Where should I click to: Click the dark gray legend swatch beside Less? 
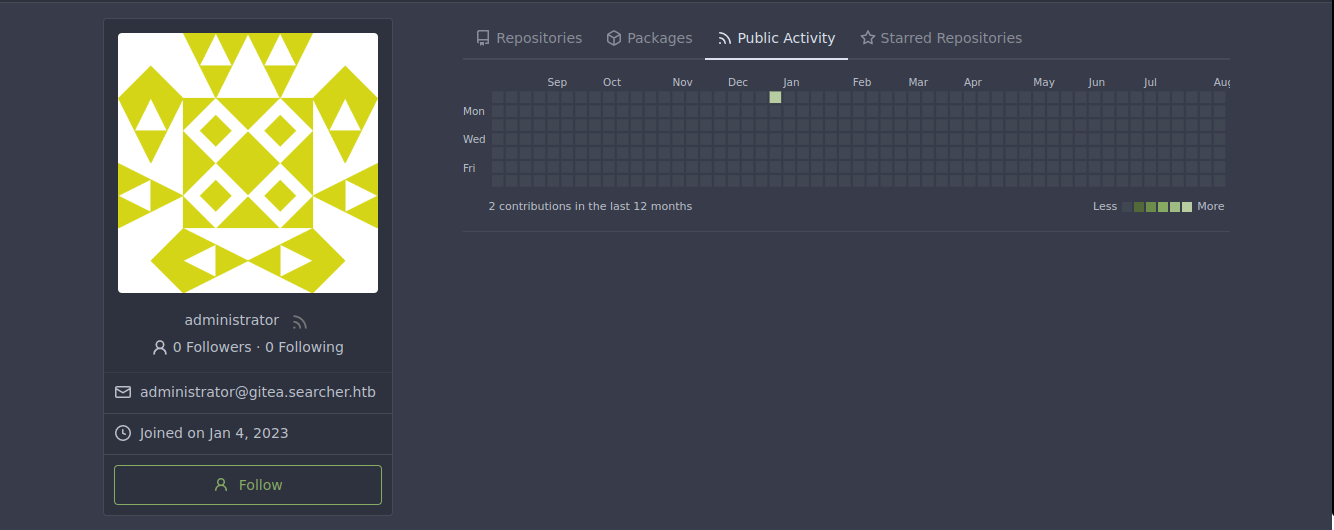tap(1127, 207)
